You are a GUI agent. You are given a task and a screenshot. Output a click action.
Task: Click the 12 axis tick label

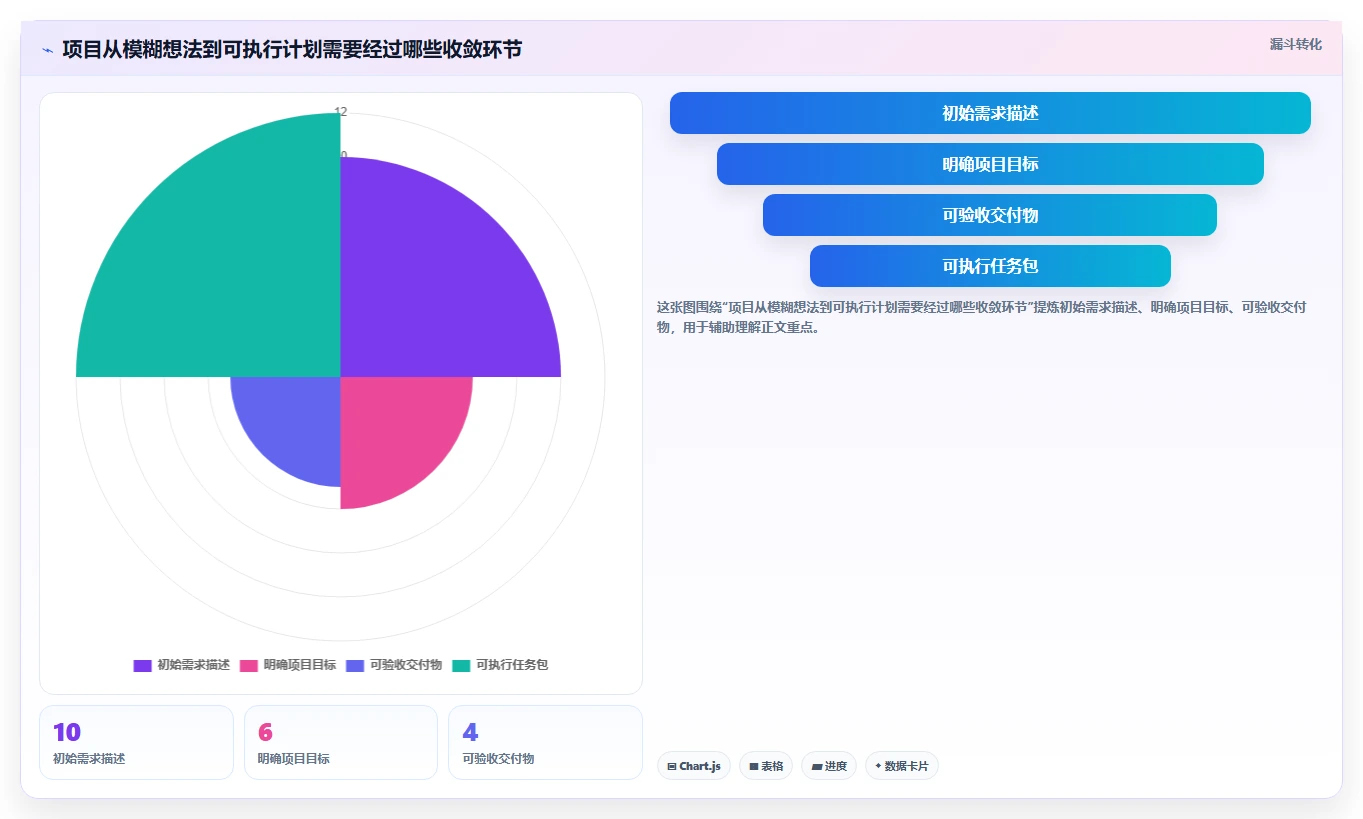[x=341, y=111]
